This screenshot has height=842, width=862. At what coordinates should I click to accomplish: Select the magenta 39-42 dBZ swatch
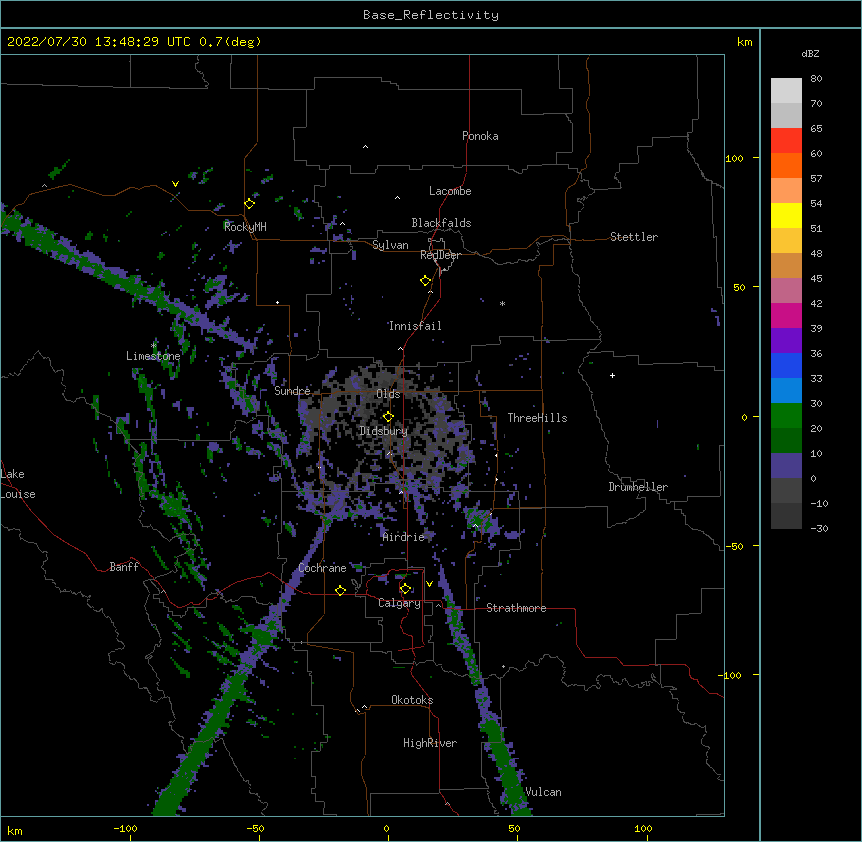point(786,315)
